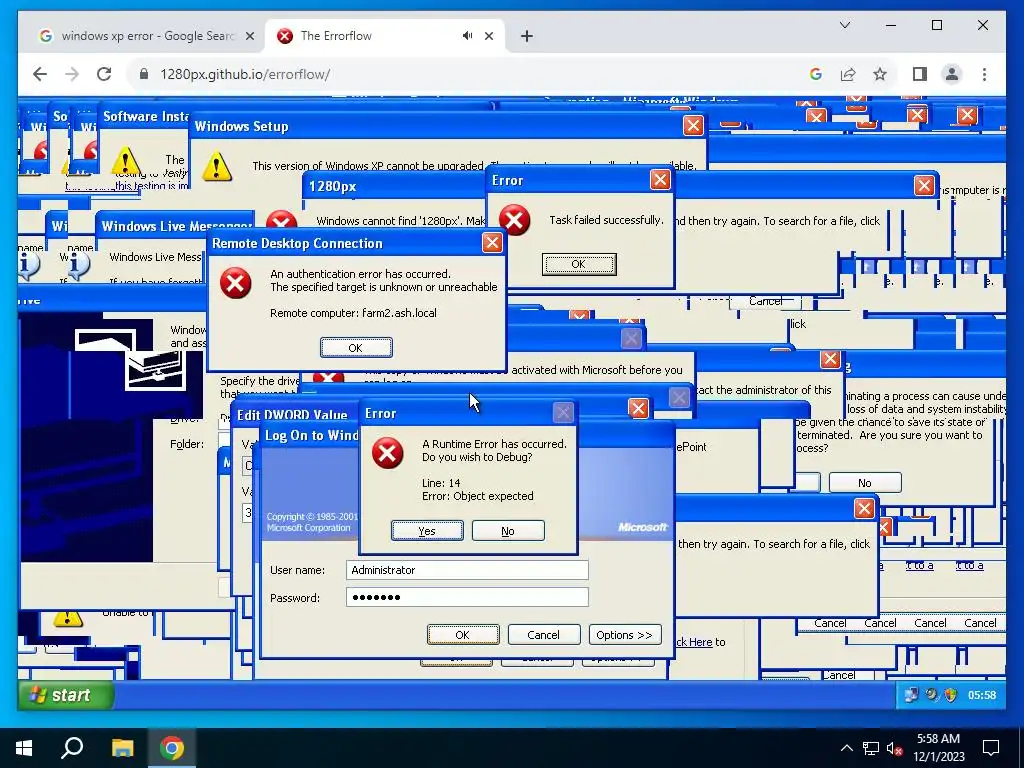Reload the Errorflow page
This screenshot has width=1024, height=768.
coord(104,74)
